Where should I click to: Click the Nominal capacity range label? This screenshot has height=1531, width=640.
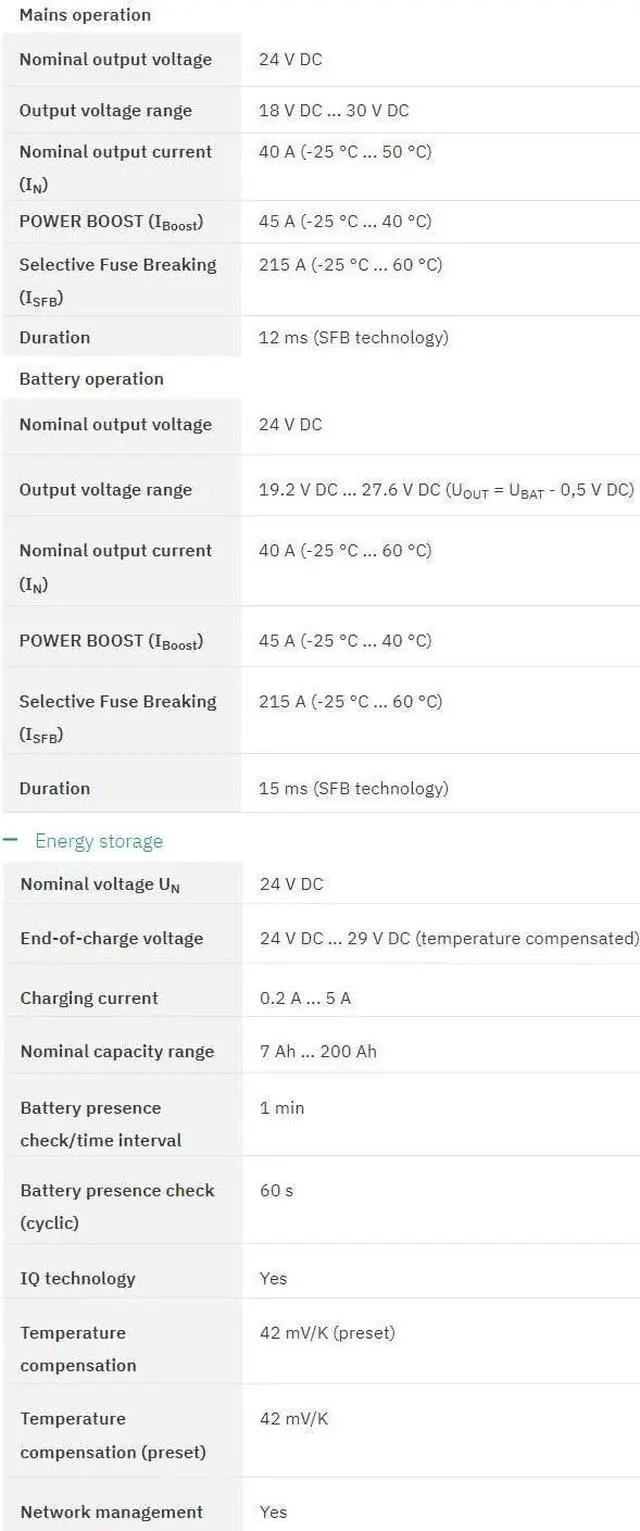tap(117, 1051)
